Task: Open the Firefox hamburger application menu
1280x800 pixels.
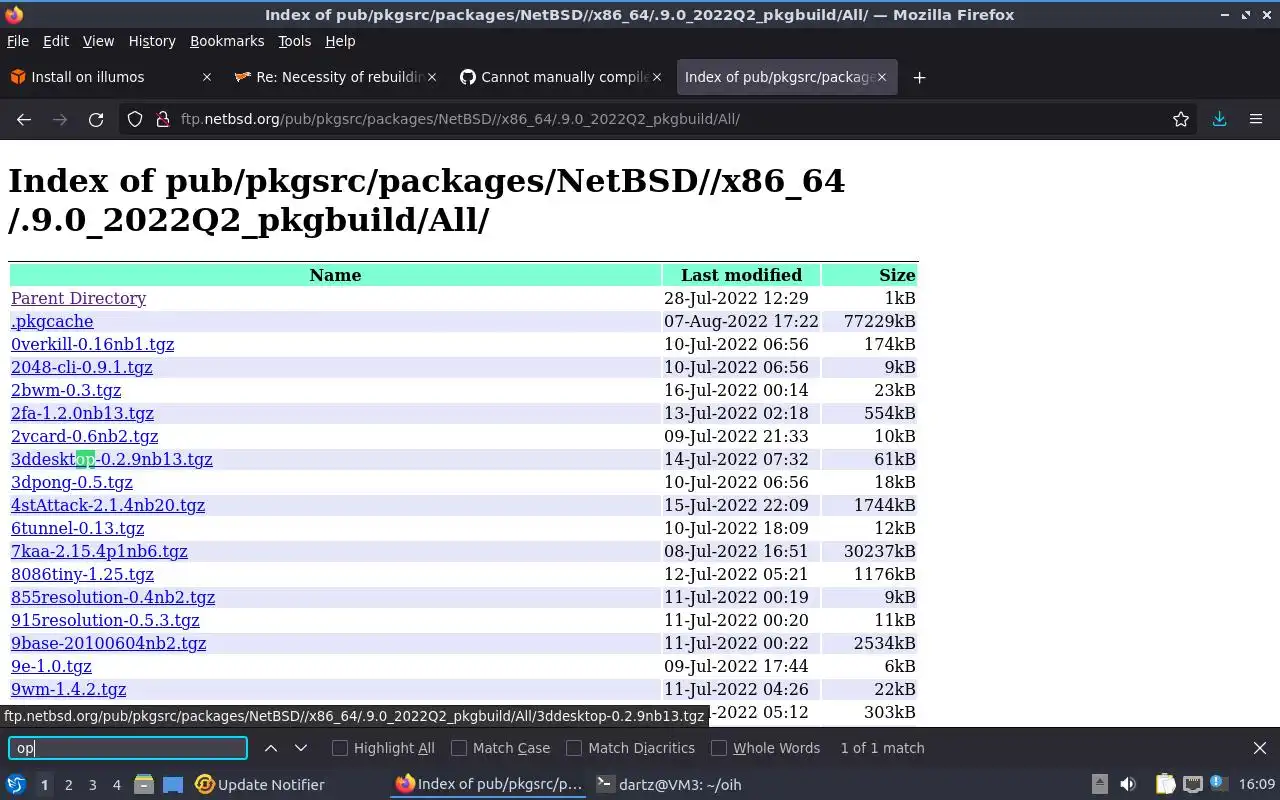Action: (x=1256, y=119)
